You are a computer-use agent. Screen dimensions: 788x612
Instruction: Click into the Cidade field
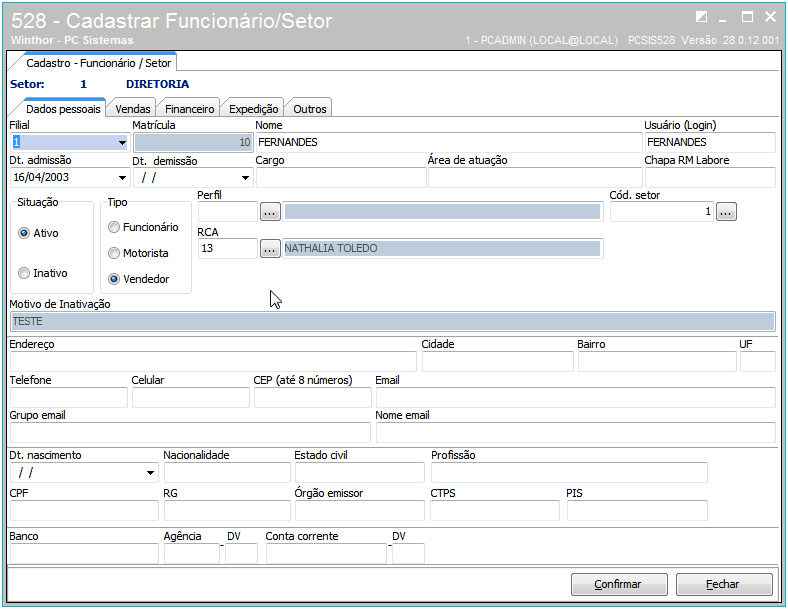click(x=498, y=362)
